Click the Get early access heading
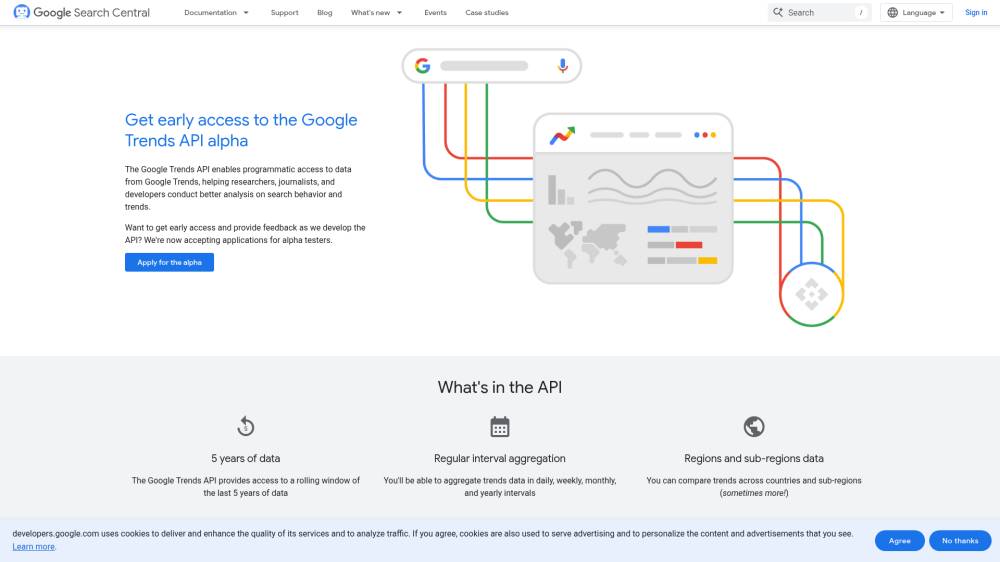Screen dimensions: 1000x562 point(241,130)
